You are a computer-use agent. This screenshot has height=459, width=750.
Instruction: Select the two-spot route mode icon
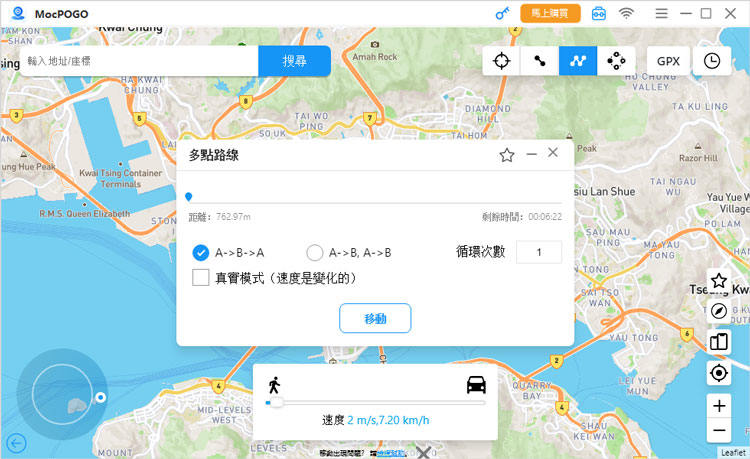(540, 61)
